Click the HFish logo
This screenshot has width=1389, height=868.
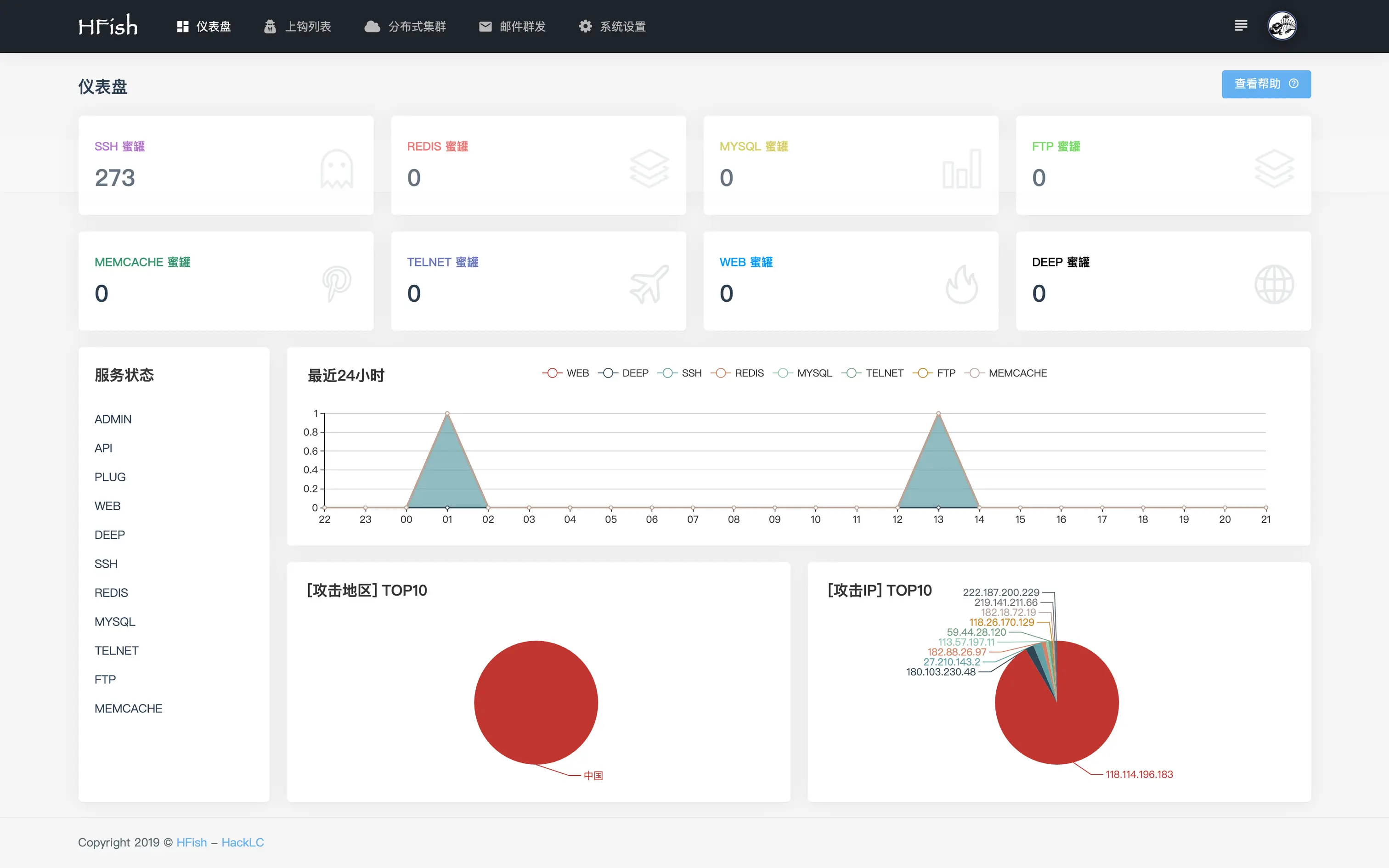(x=108, y=26)
